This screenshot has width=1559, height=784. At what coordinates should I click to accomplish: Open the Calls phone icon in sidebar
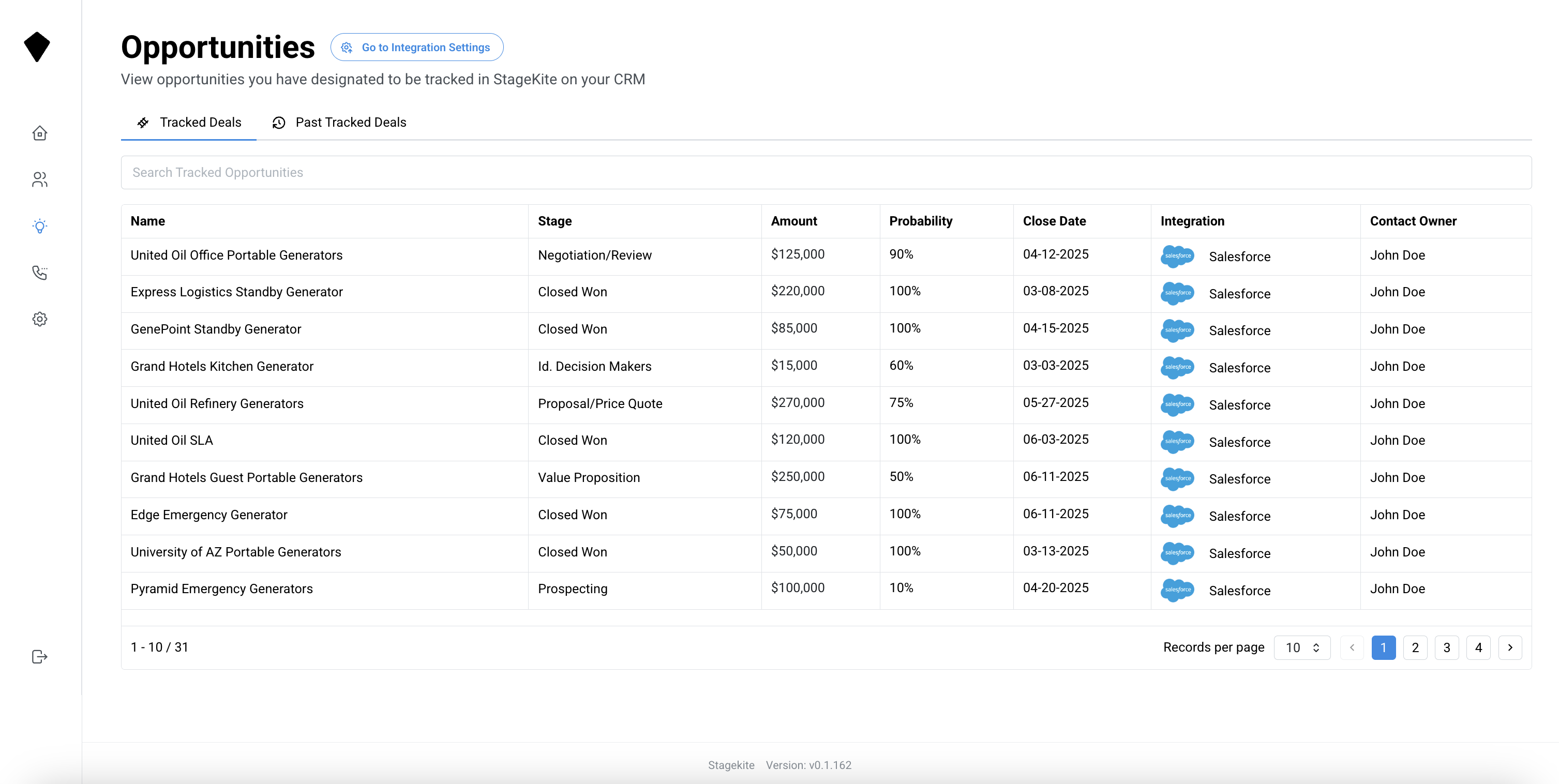click(39, 273)
